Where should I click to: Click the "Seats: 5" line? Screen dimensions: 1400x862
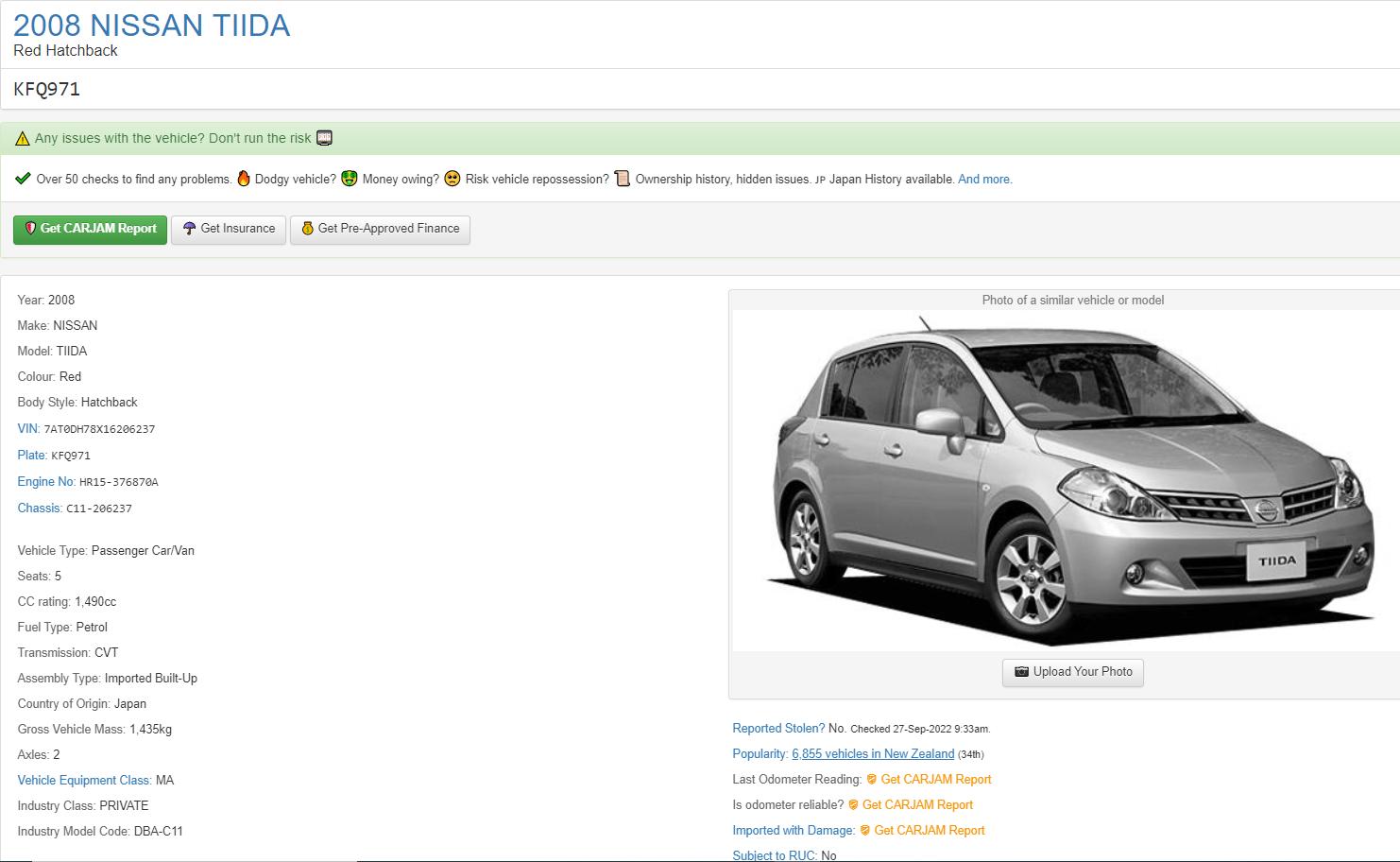pyautogui.click(x=40, y=577)
